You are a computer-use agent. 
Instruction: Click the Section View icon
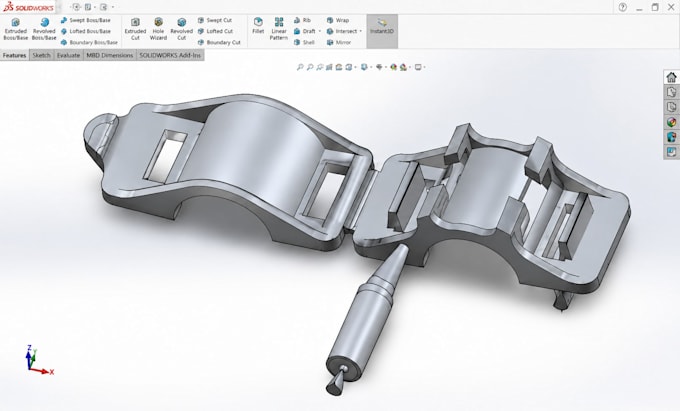point(329,67)
